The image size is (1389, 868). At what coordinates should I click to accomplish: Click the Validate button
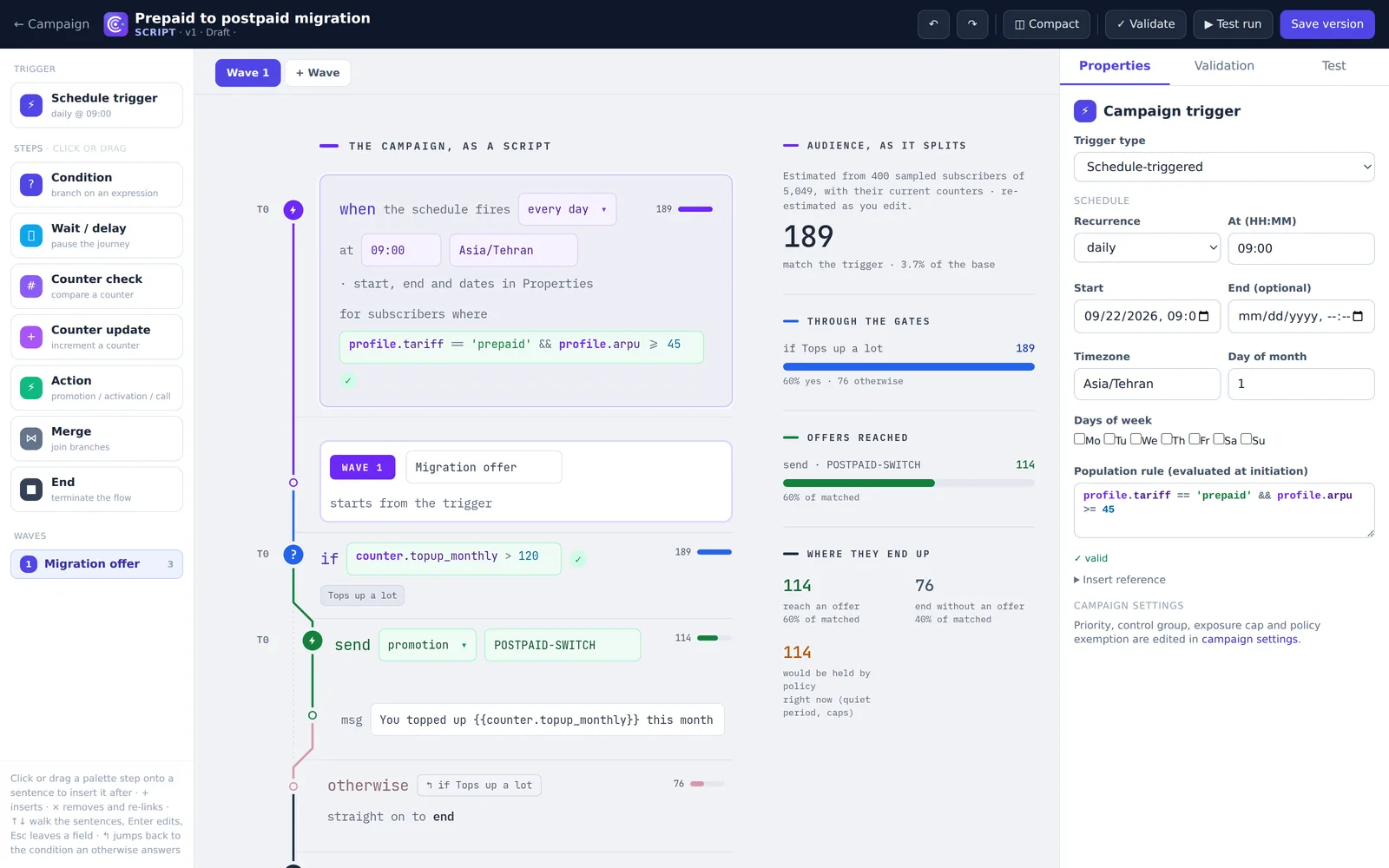pos(1146,24)
